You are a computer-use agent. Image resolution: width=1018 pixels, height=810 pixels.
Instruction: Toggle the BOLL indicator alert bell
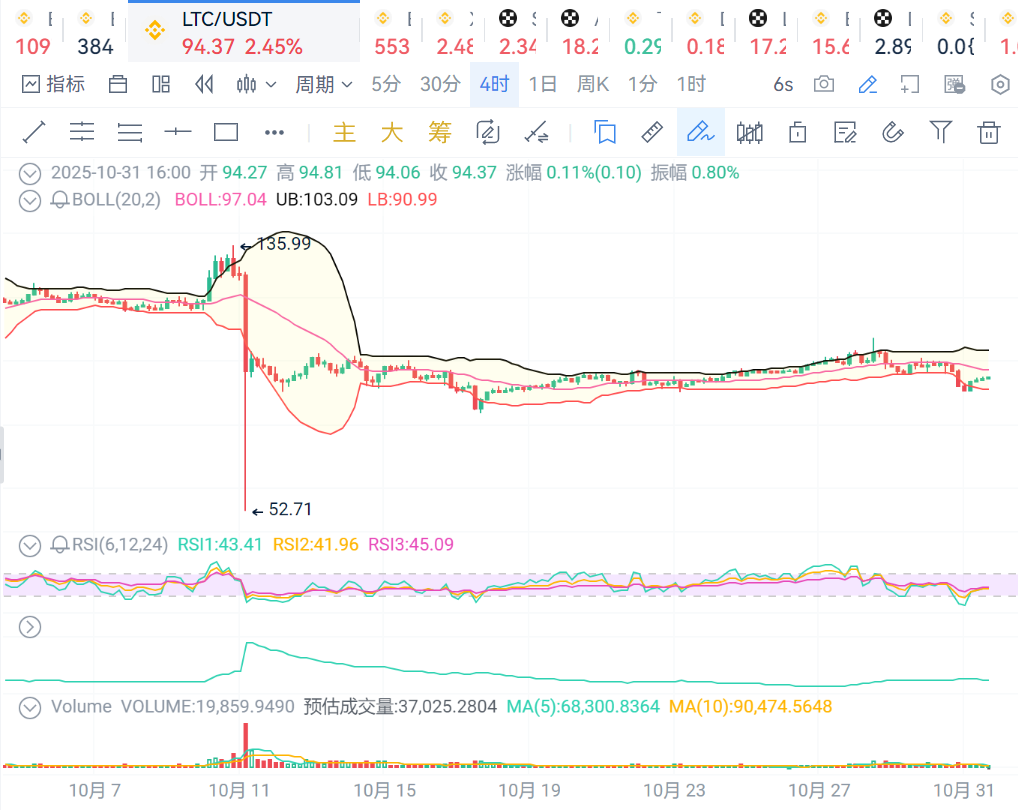pos(59,200)
